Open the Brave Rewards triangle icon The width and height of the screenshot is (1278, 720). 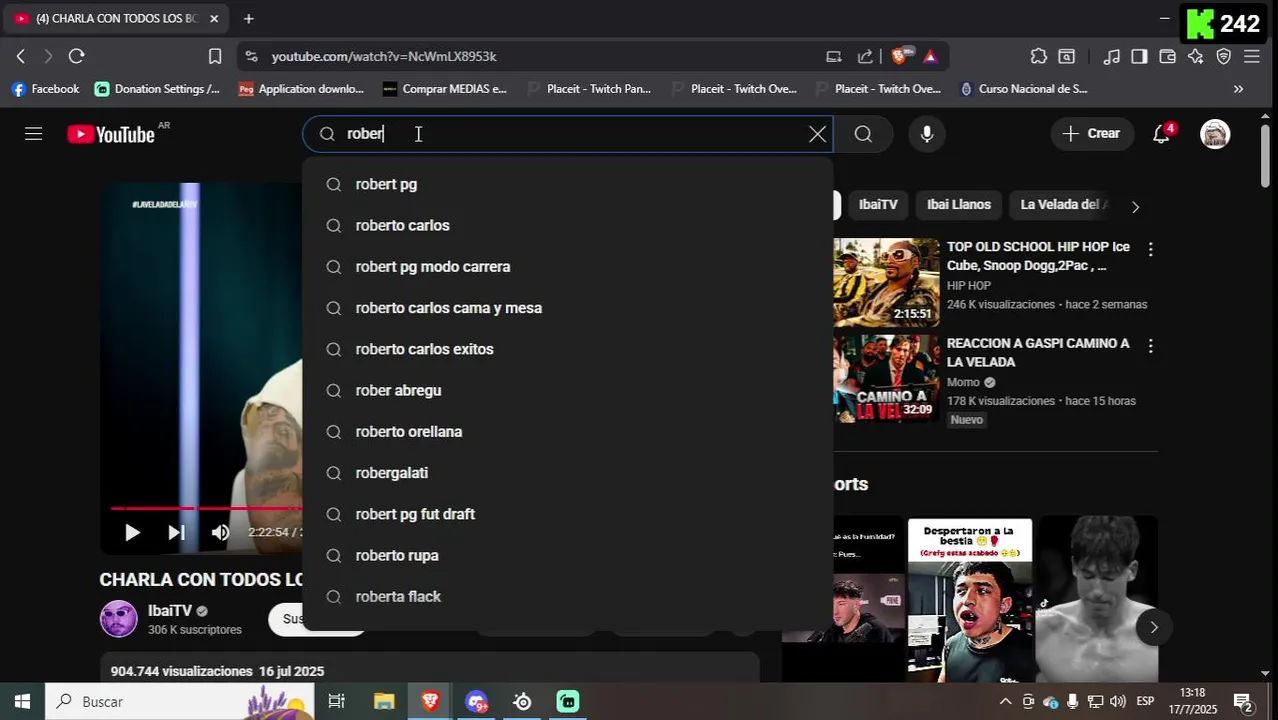click(930, 56)
